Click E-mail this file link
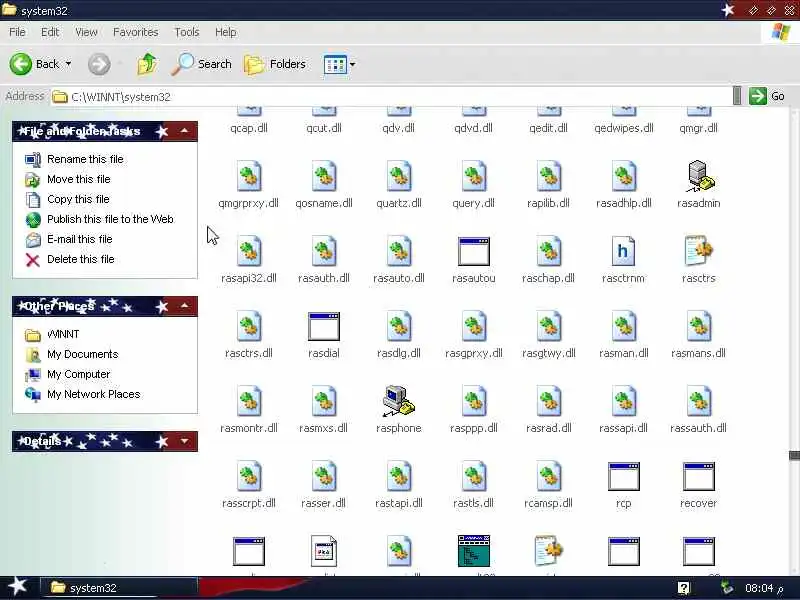800x600 pixels. (80, 239)
